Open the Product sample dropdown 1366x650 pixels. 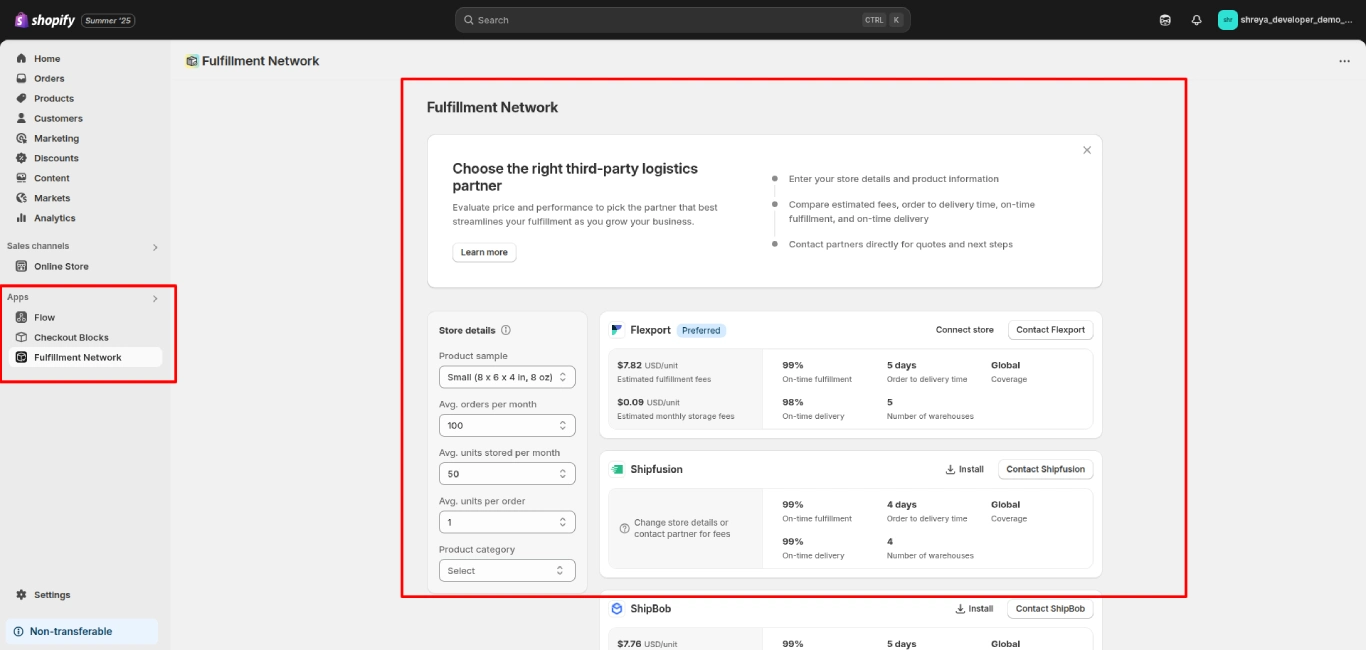pos(507,377)
